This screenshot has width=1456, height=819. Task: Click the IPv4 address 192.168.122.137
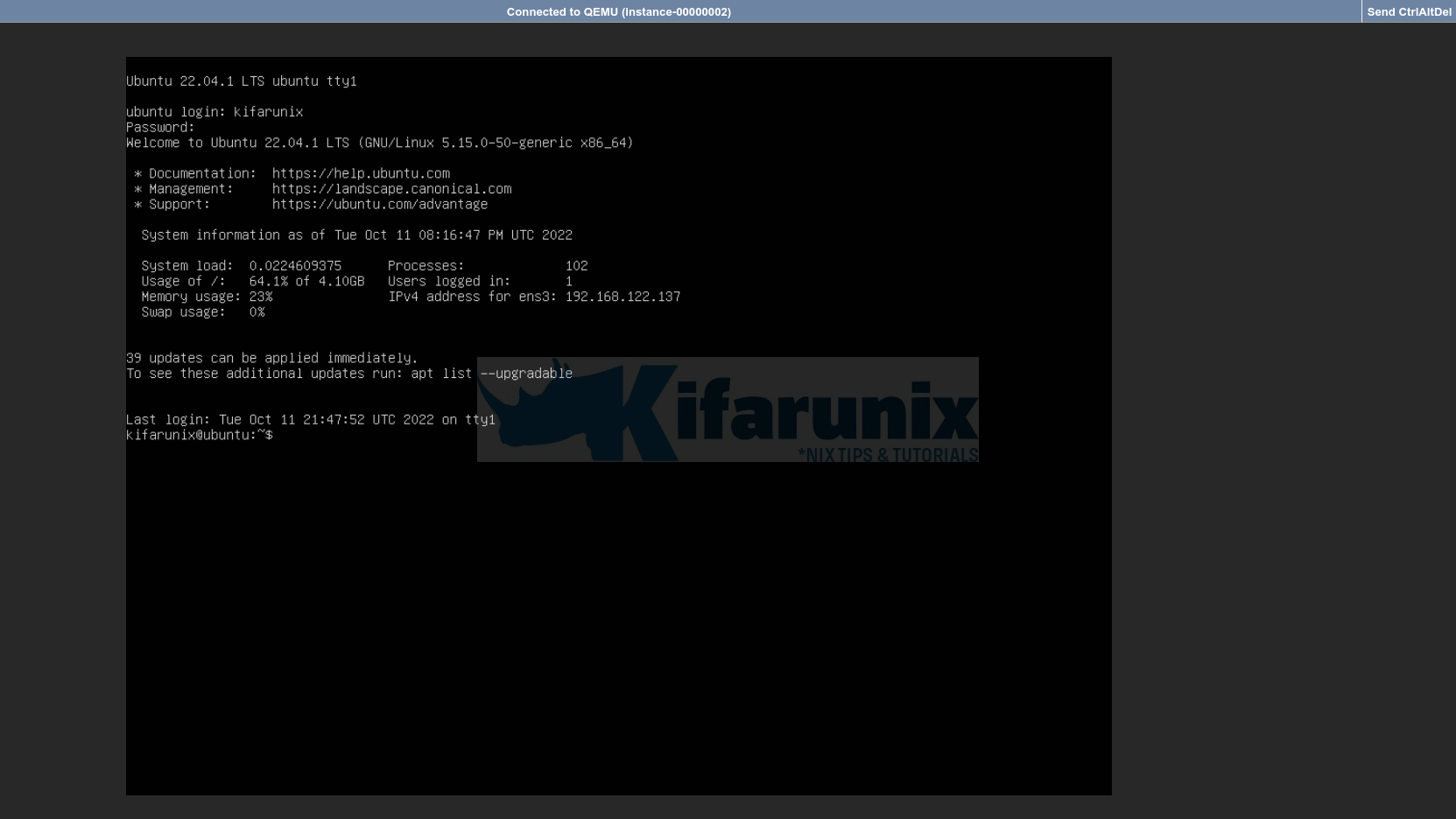click(622, 296)
